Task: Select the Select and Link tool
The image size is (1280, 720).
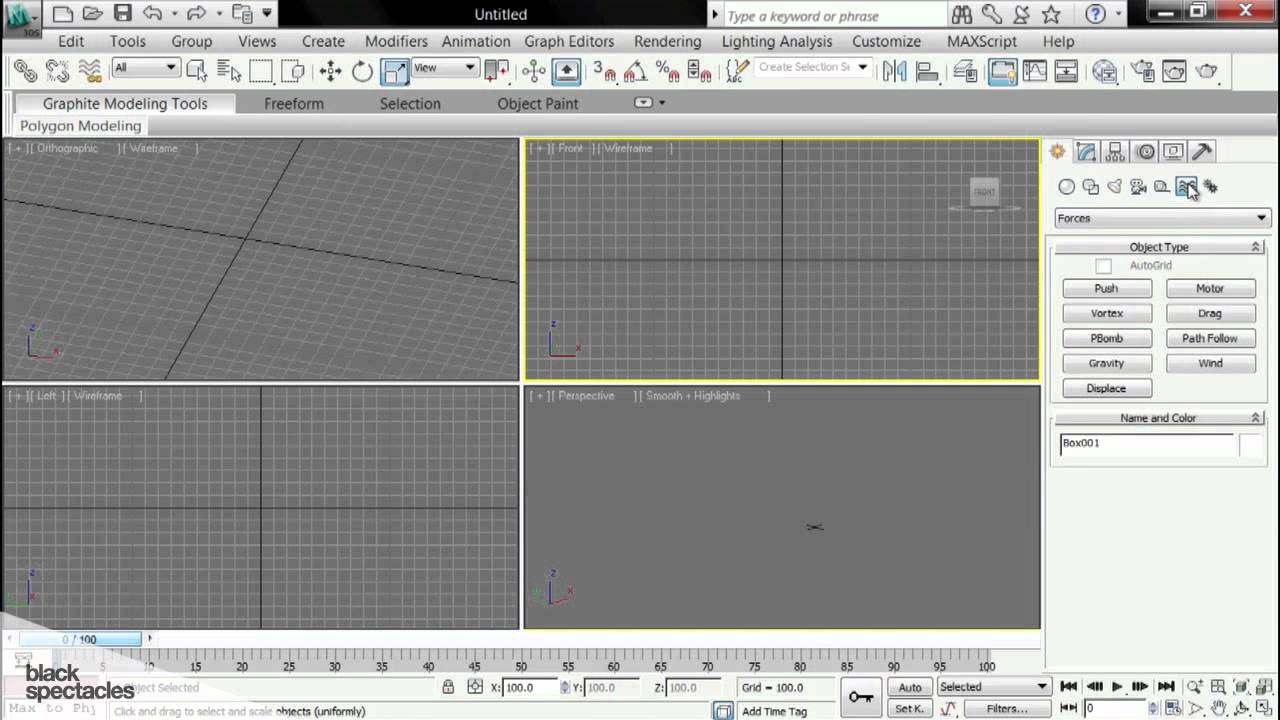Action: pos(25,71)
